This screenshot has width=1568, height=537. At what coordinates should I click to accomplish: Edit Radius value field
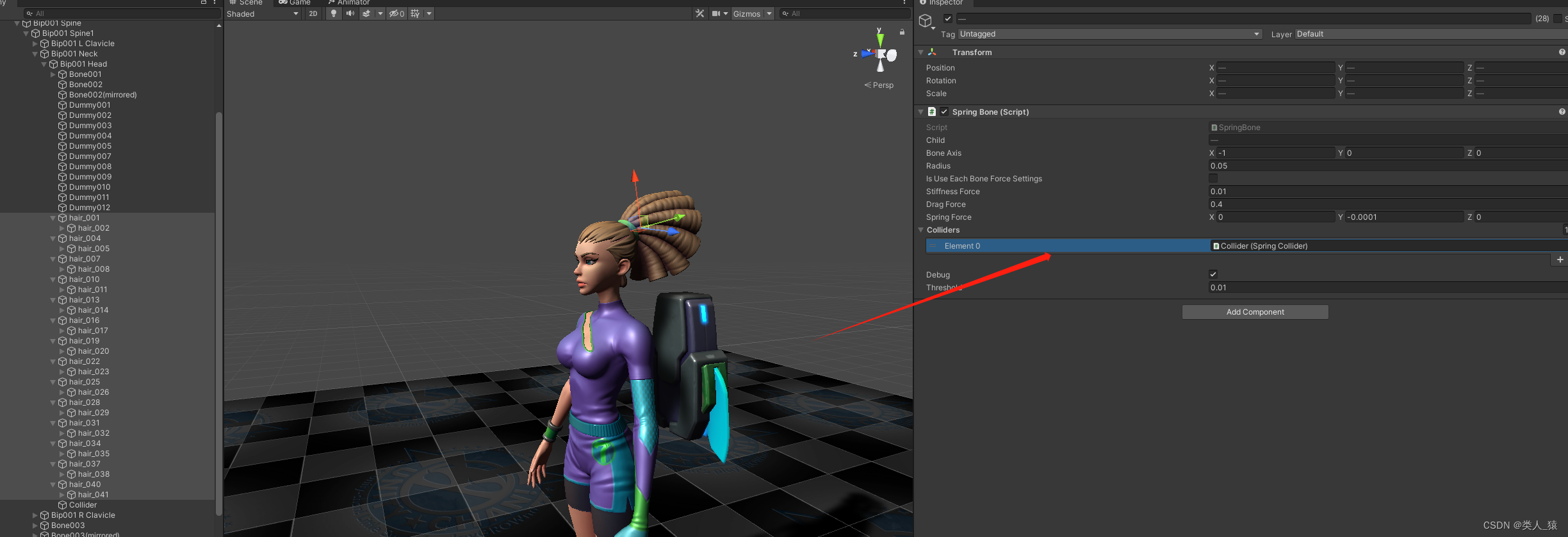(1388, 166)
